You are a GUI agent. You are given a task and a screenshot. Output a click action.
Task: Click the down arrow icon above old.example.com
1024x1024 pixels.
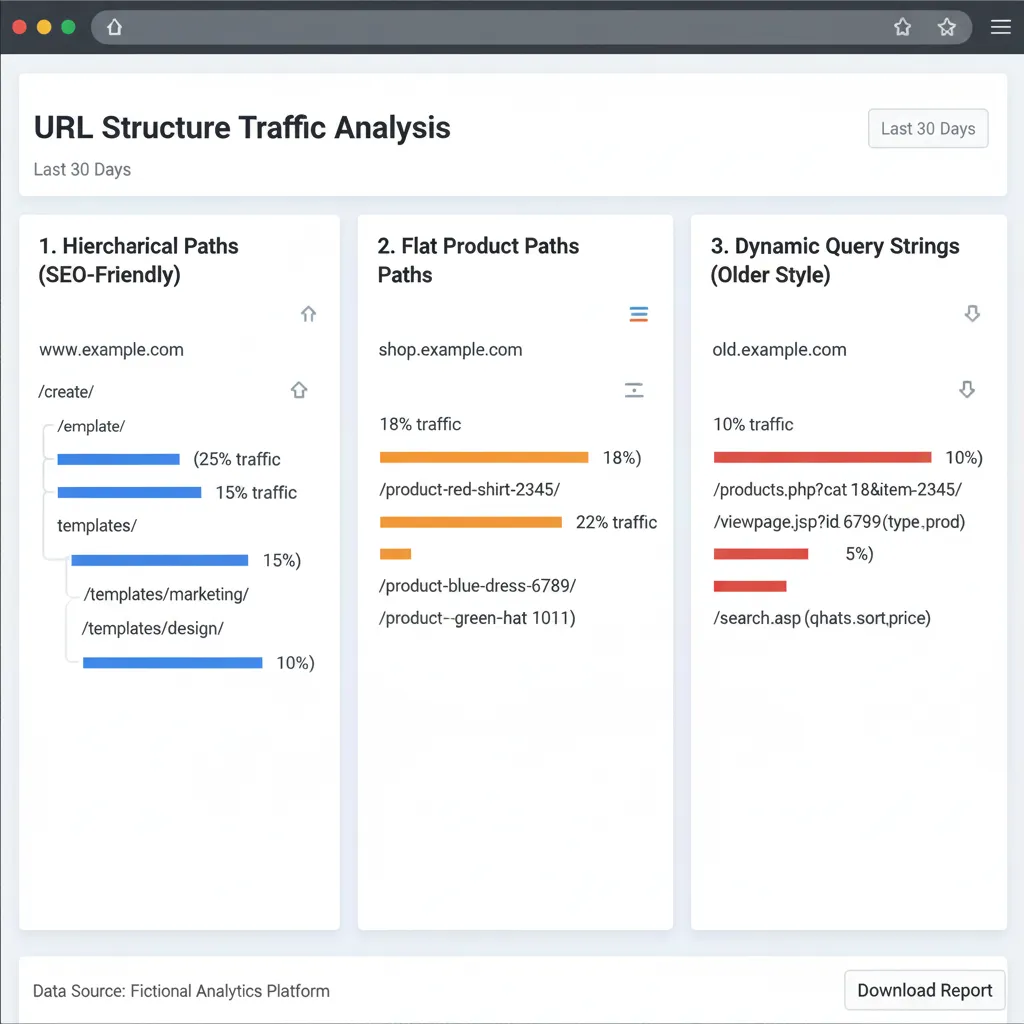(971, 314)
